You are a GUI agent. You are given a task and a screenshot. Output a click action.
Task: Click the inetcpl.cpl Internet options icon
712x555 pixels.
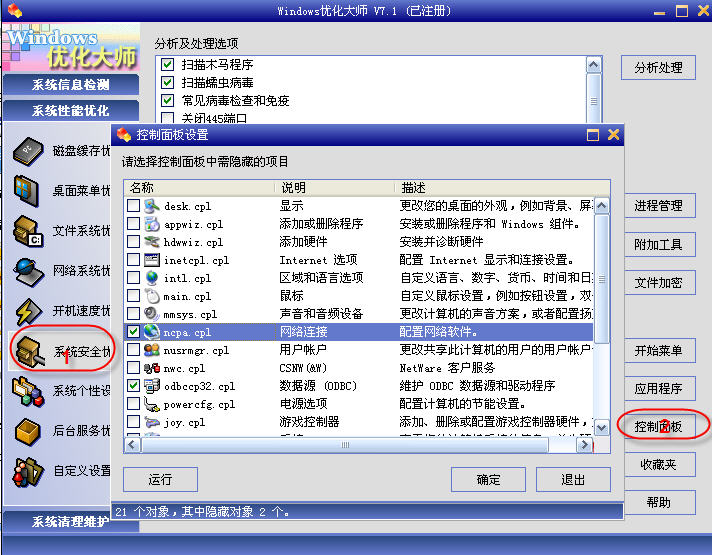[x=152, y=260]
